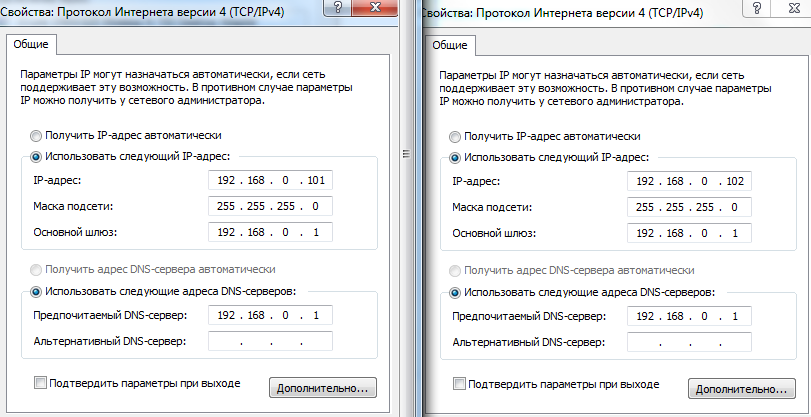811x417 pixels.
Task: Click empty alternate DNS field in left dialog
Action: point(270,341)
